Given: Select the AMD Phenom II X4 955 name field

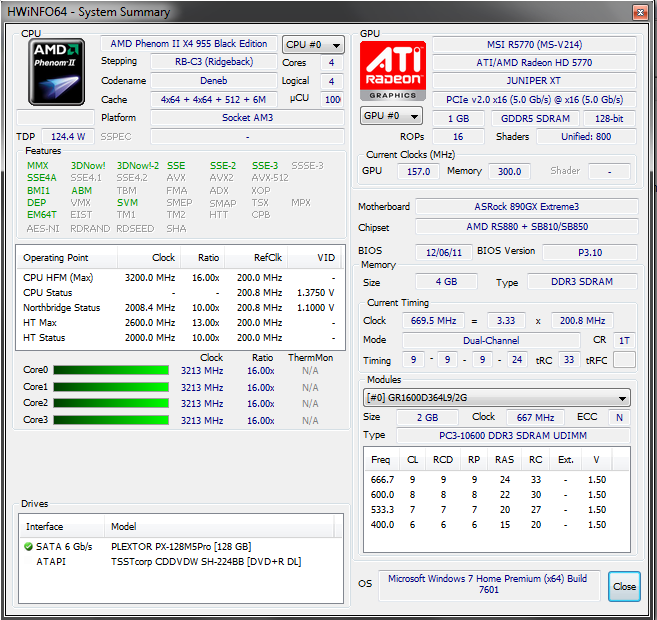Looking at the screenshot, I should pyautogui.click(x=189, y=44).
